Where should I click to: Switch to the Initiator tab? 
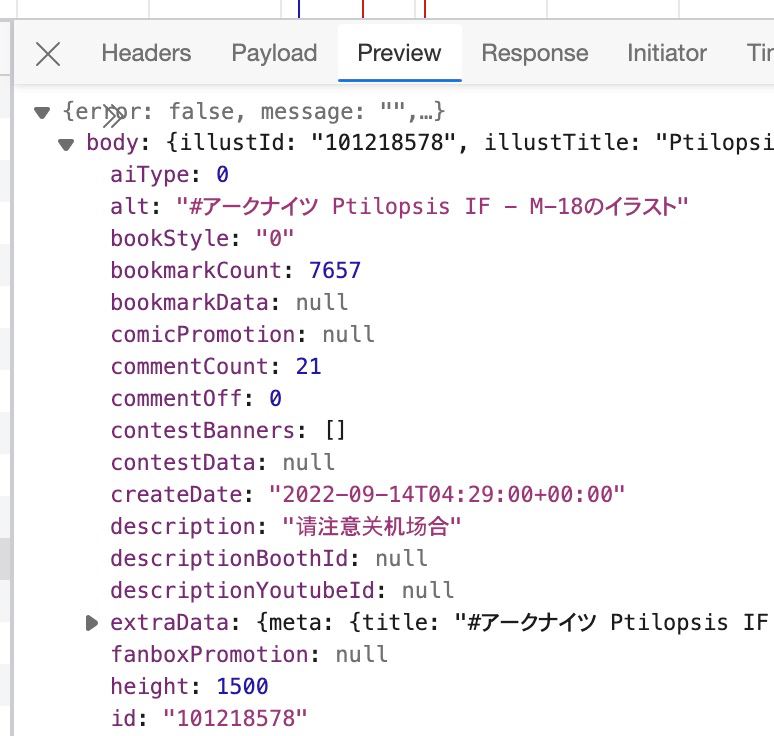coord(667,53)
